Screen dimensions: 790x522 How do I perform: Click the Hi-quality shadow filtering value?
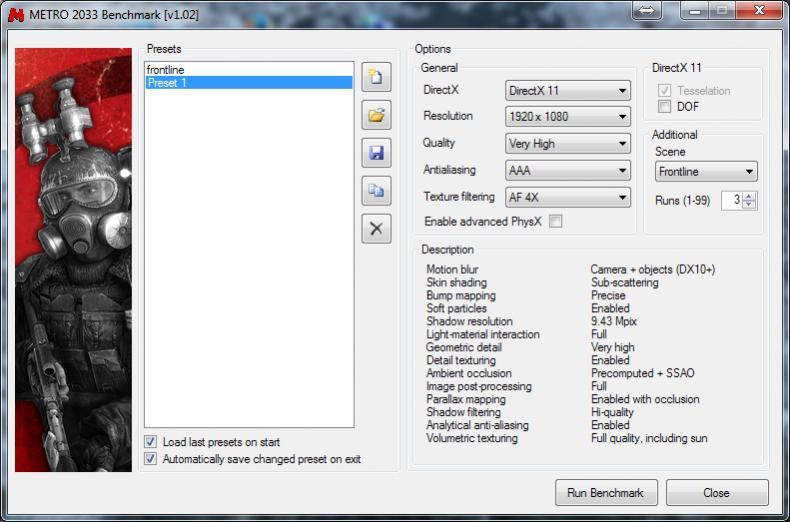[x=612, y=412]
